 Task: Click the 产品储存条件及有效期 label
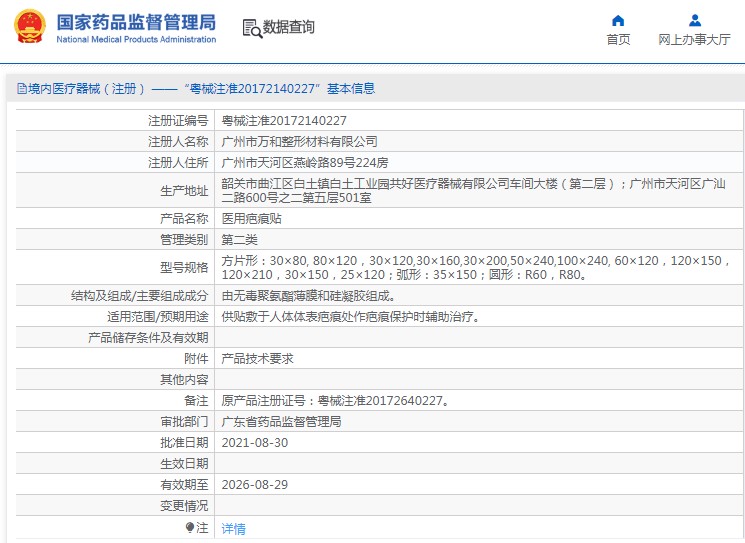tap(148, 338)
